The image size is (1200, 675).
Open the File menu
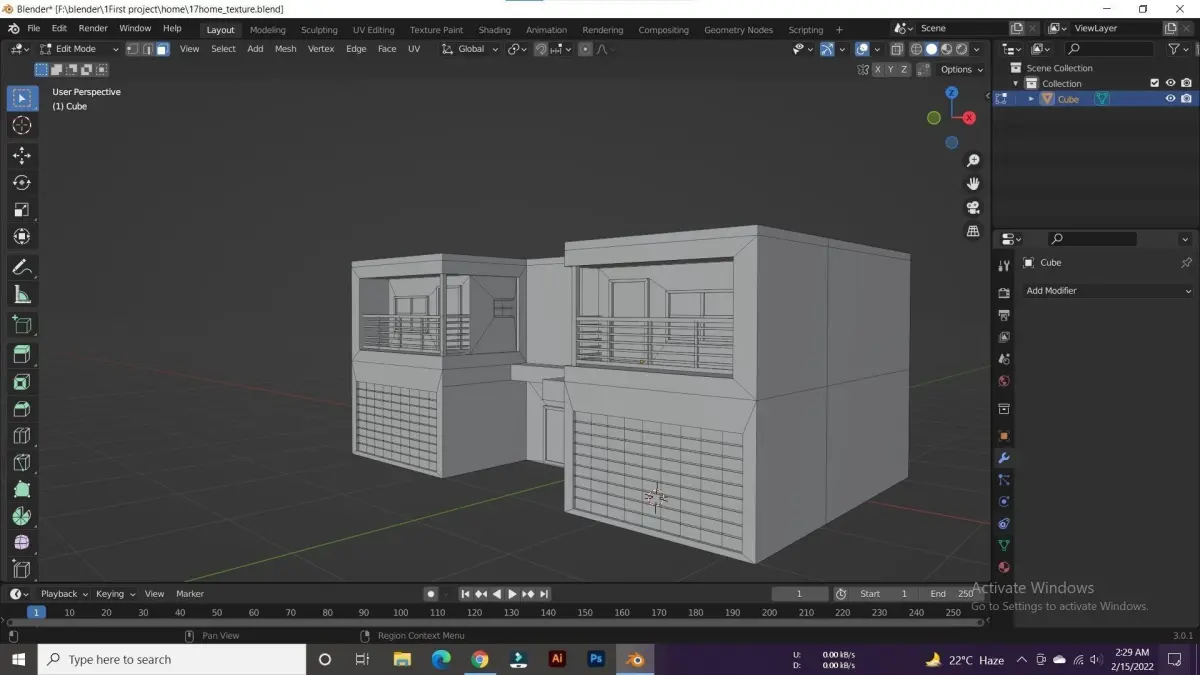[x=33, y=29]
